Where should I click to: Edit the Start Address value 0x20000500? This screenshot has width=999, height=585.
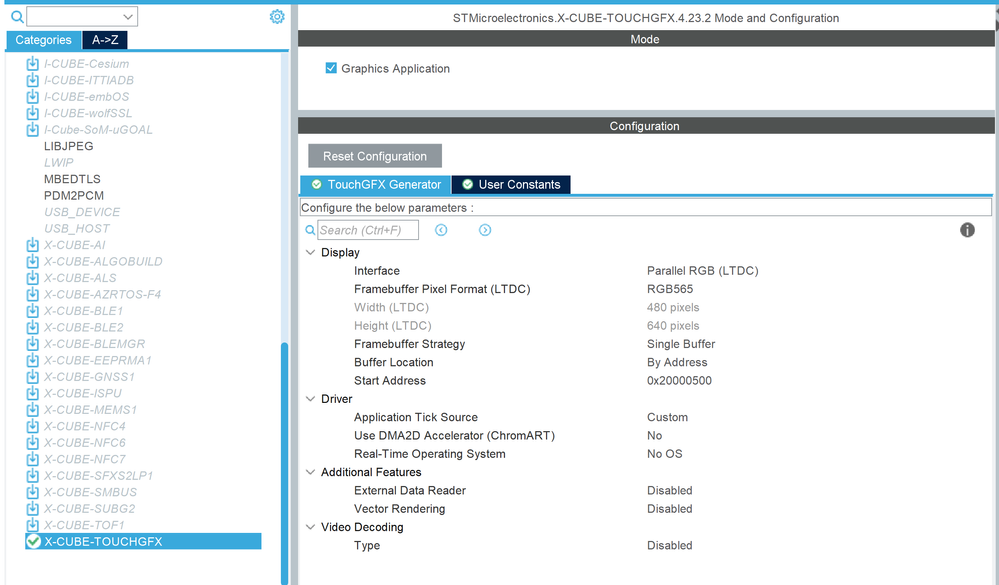tap(679, 381)
